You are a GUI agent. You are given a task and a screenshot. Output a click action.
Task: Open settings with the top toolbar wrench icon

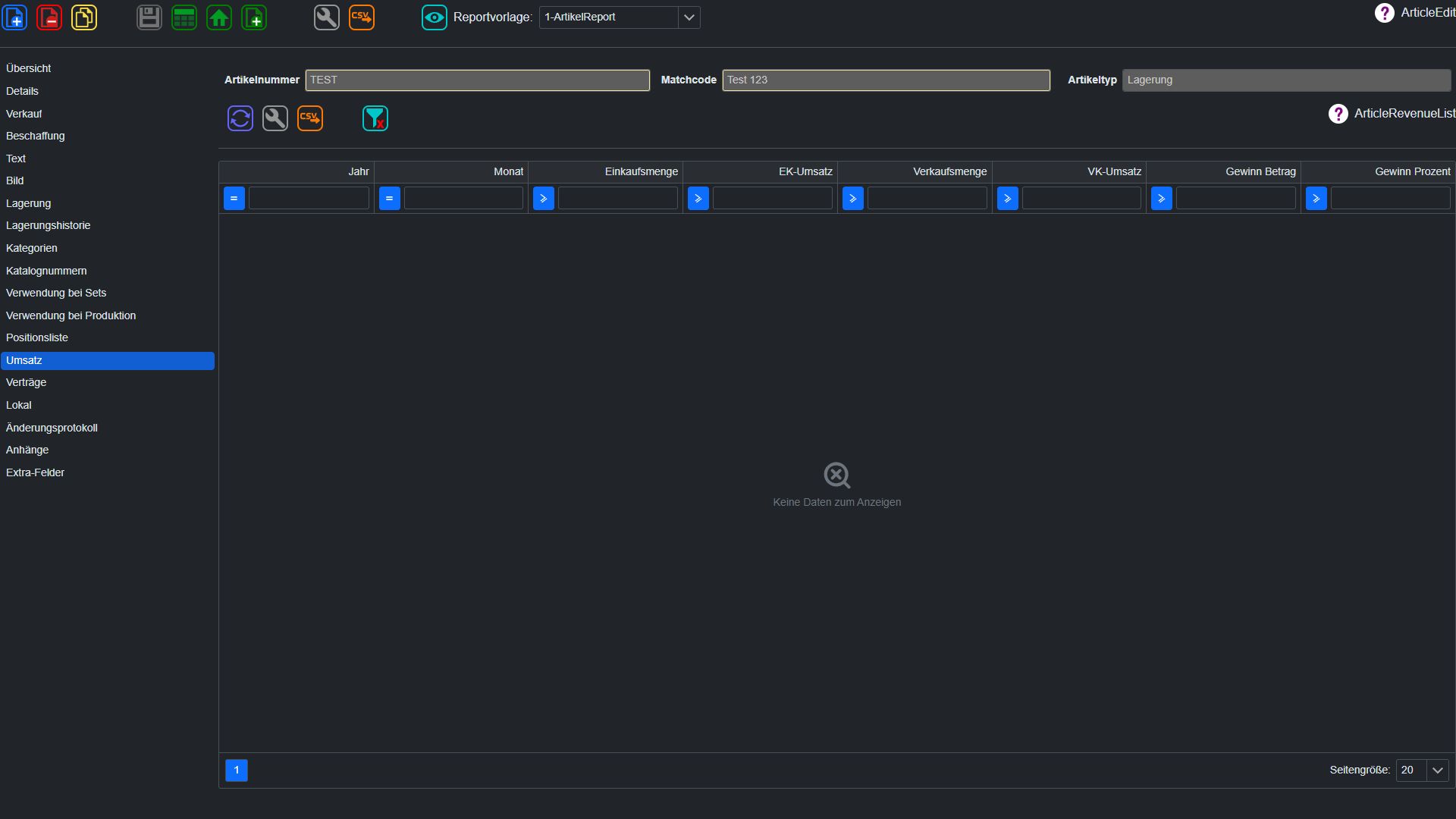(x=327, y=17)
